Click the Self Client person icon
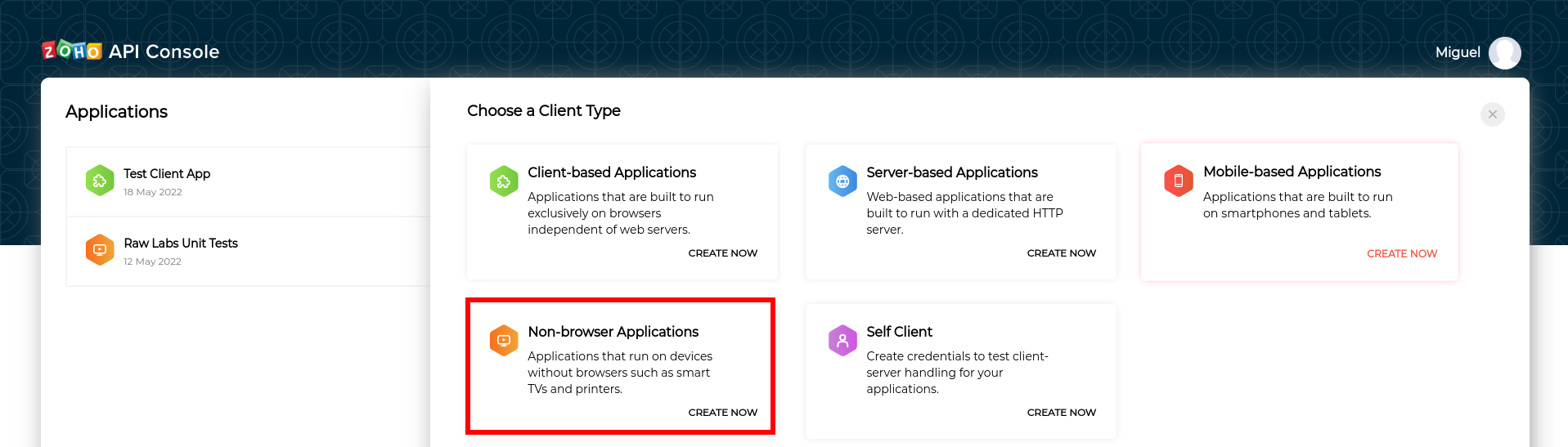Viewport: 1568px width, 447px height. coord(842,340)
